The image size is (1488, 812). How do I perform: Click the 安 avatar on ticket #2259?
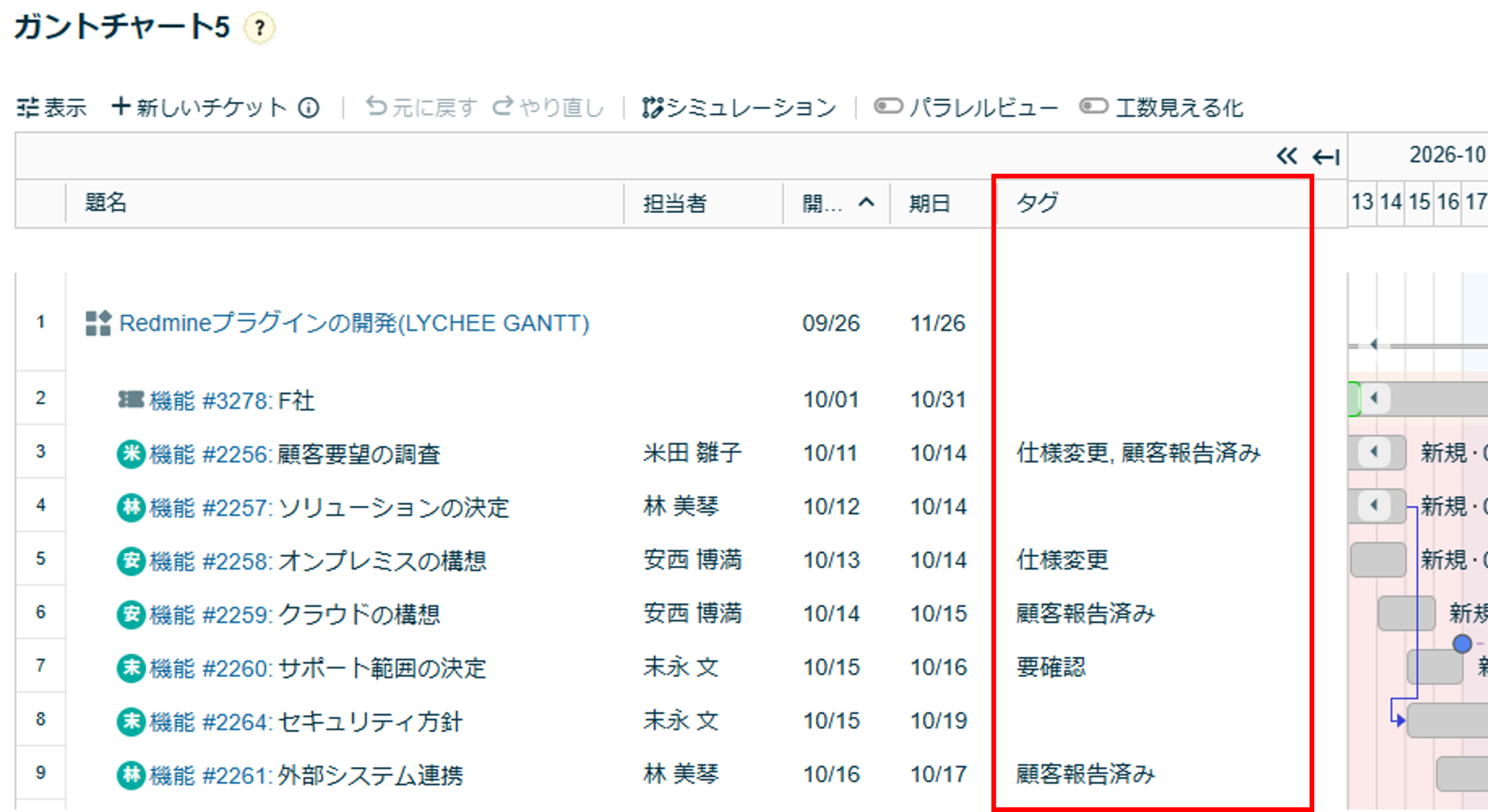(131, 614)
